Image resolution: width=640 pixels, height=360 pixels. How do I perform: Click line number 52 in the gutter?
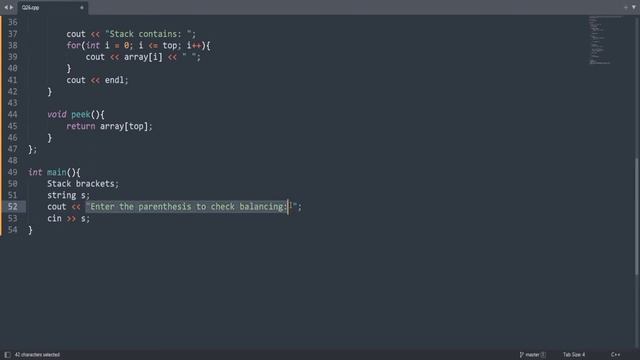coord(13,207)
